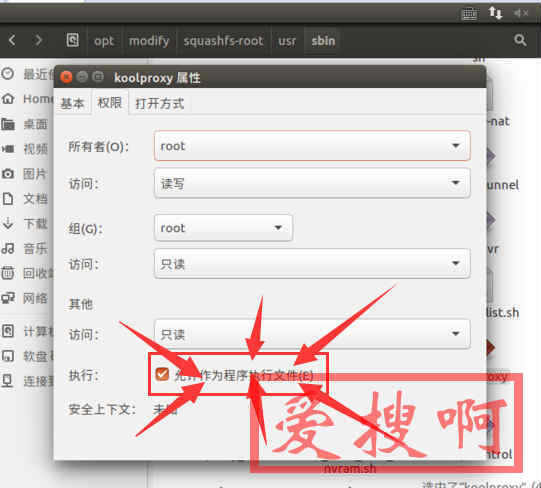Go to squashfs-root in path bar

pos(224,41)
